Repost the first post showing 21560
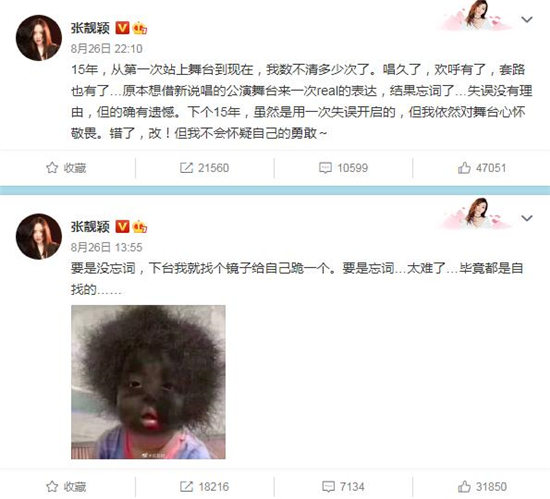550x499 pixels. pos(204,168)
